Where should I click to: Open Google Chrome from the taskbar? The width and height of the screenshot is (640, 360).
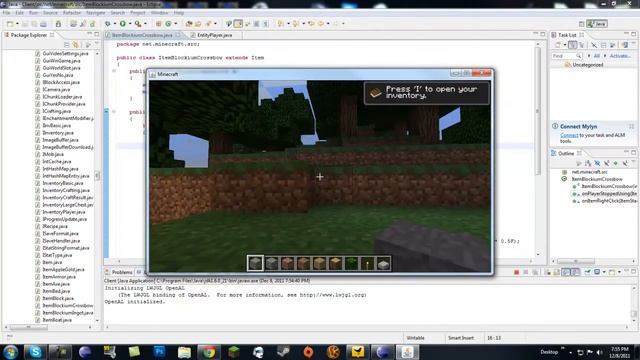click(x=209, y=352)
